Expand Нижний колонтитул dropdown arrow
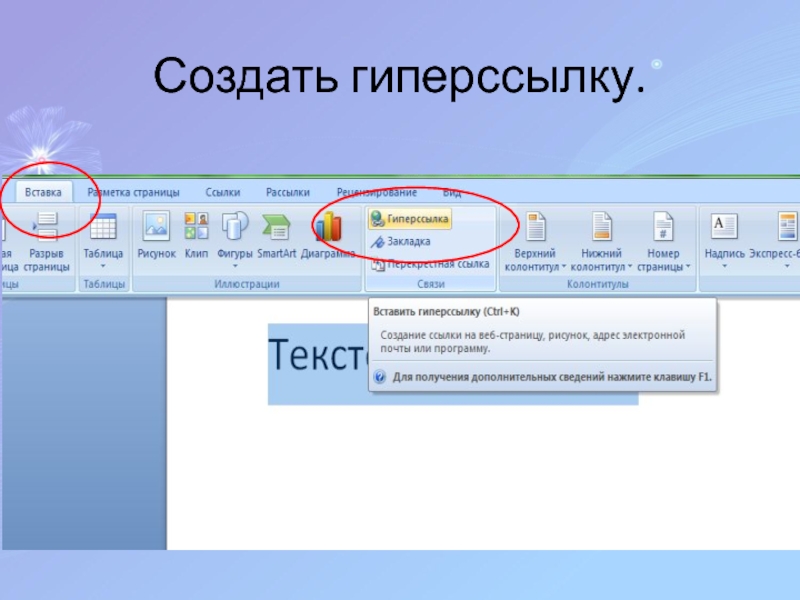Image resolution: width=800 pixels, height=600 pixels. tap(630, 266)
